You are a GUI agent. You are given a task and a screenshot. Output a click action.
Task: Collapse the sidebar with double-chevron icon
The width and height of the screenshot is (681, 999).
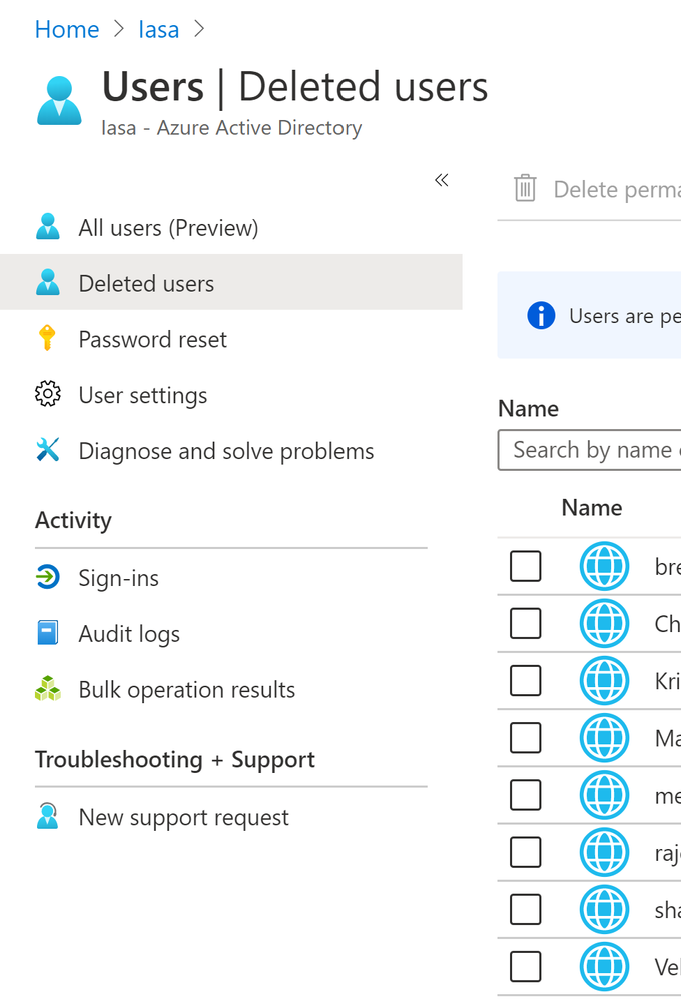click(441, 180)
